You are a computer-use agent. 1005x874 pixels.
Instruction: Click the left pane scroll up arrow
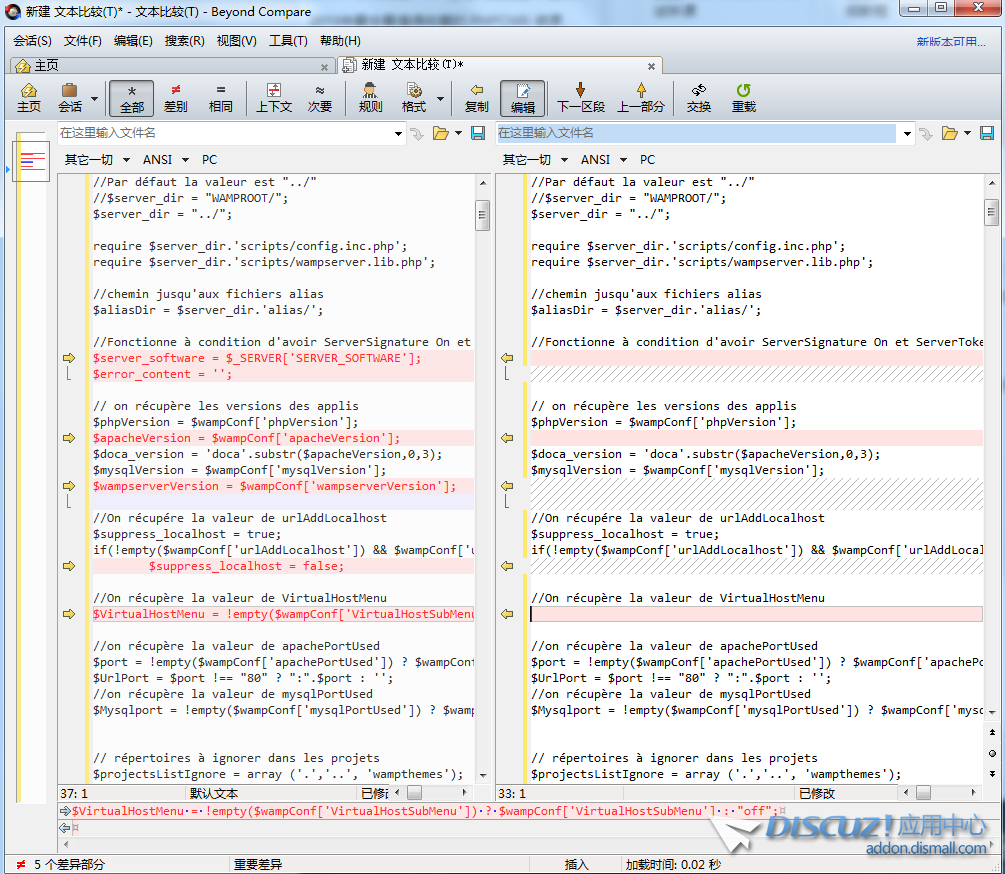(483, 183)
